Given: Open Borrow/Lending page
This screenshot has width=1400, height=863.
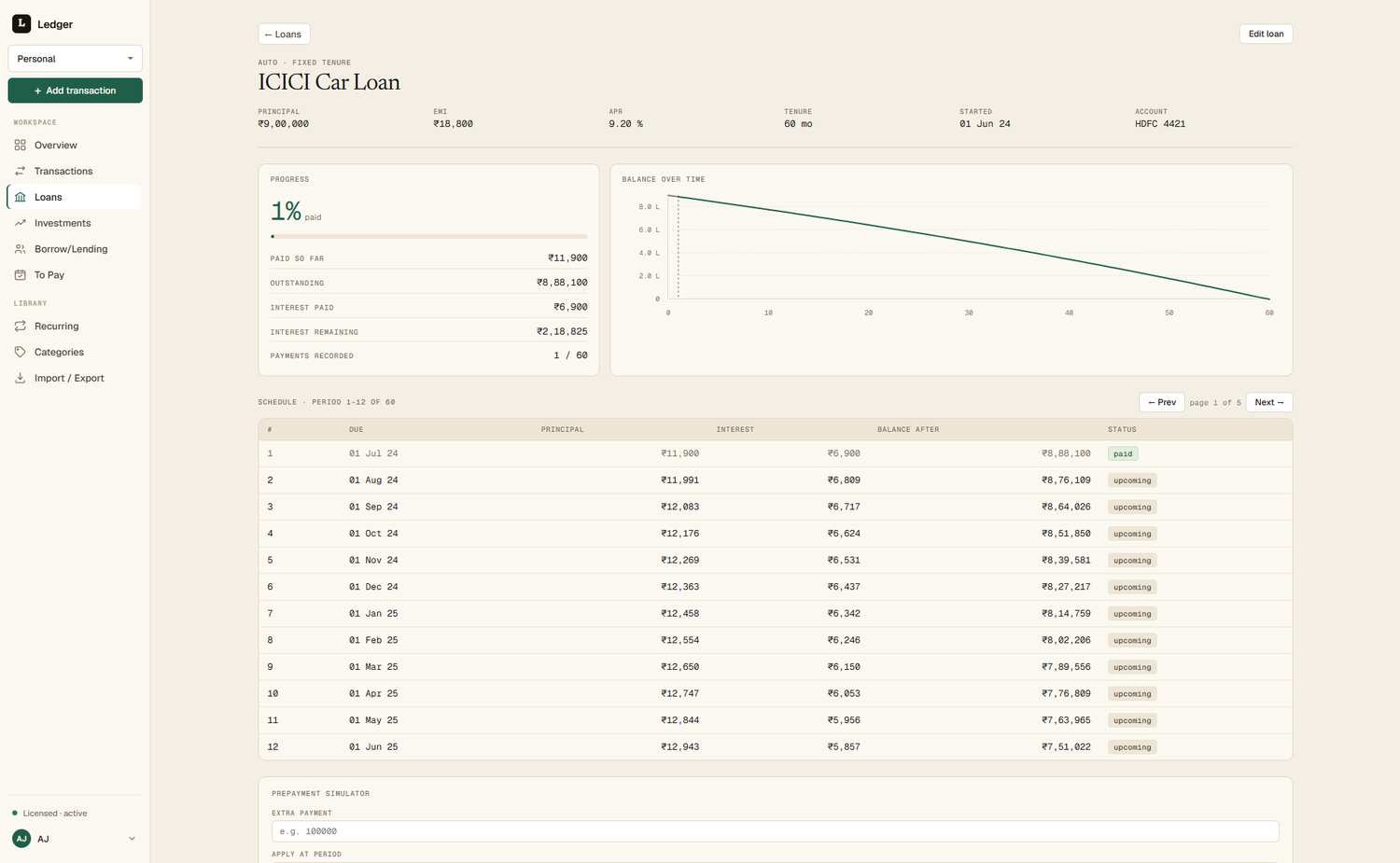Looking at the screenshot, I should pyautogui.click(x=75, y=249).
